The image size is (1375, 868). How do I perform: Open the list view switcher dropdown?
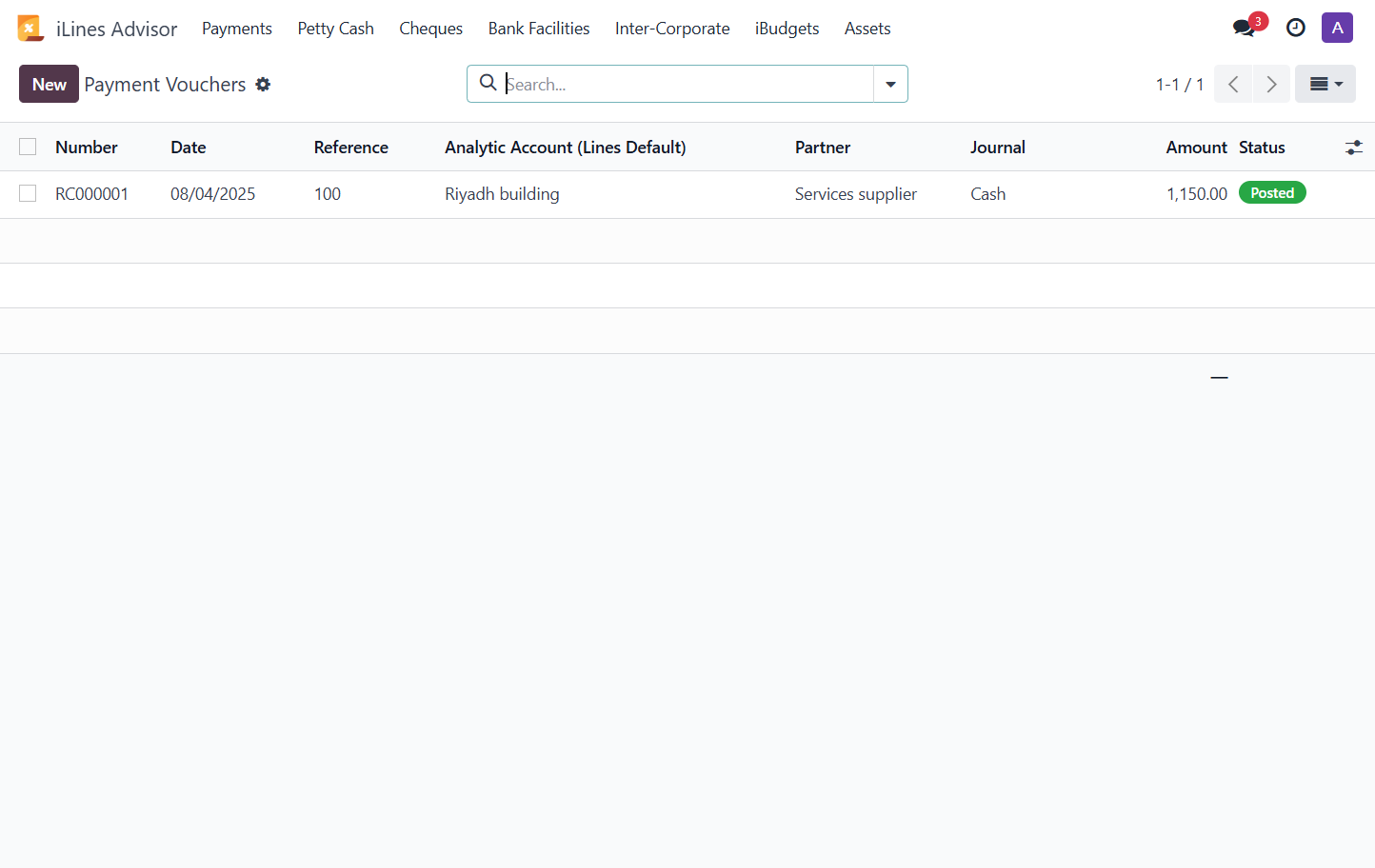coord(1325,84)
